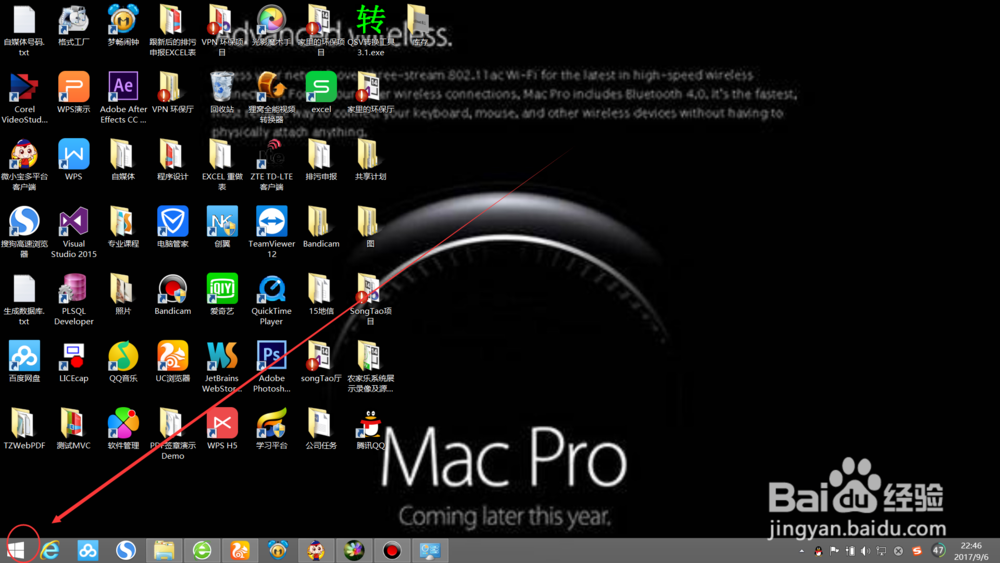Select the Corel VideoStudio desktop icon
Image resolution: width=1000 pixels, height=563 pixels.
click(x=24, y=97)
